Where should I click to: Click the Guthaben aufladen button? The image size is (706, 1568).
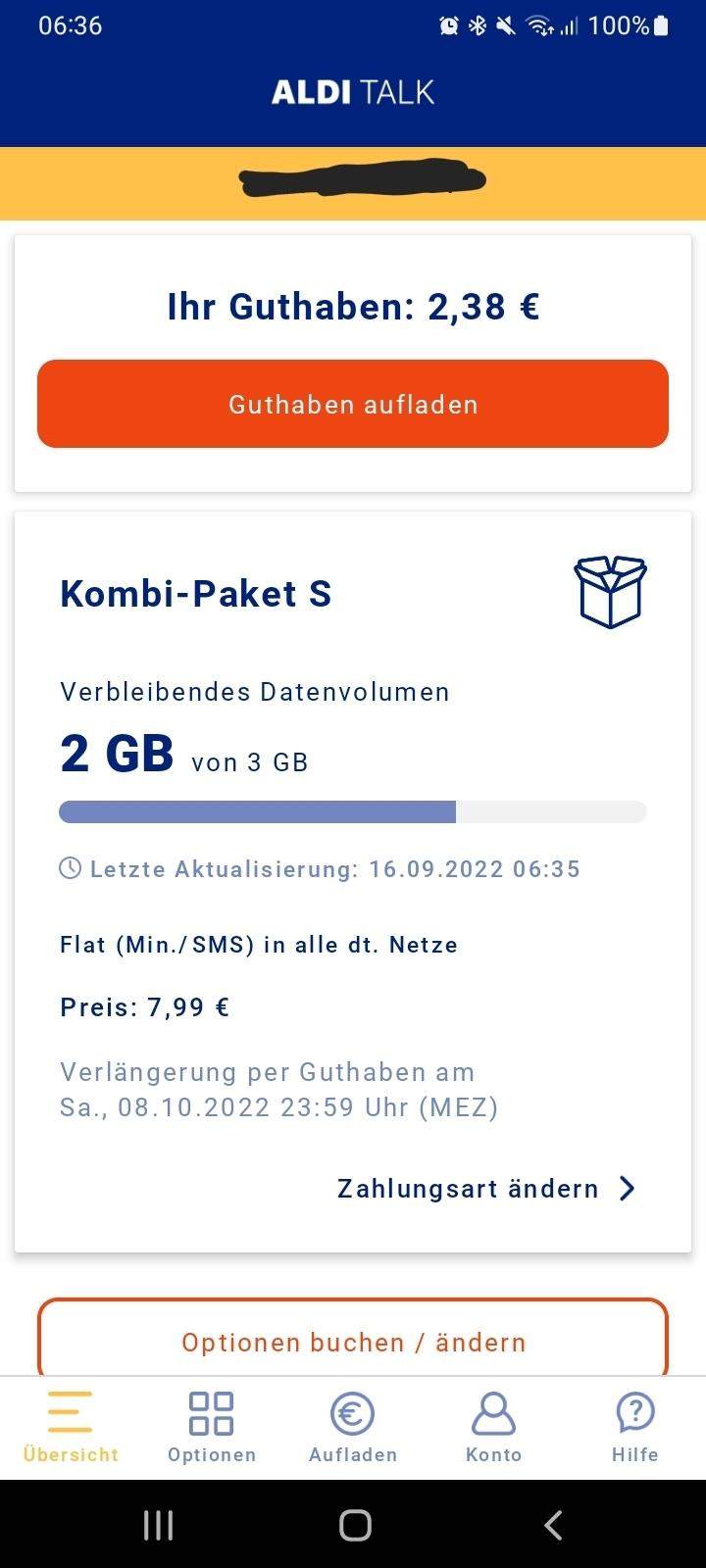click(x=353, y=404)
